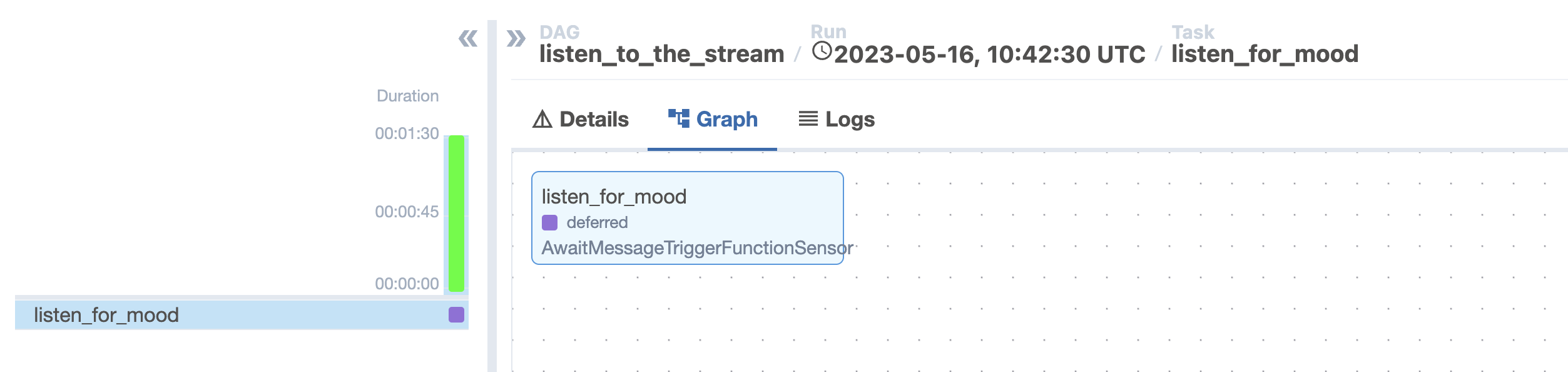Click the AwaitMessageTriggerFunctionSensor operator label
Image resolution: width=1568 pixels, height=372 pixels.
click(x=697, y=248)
